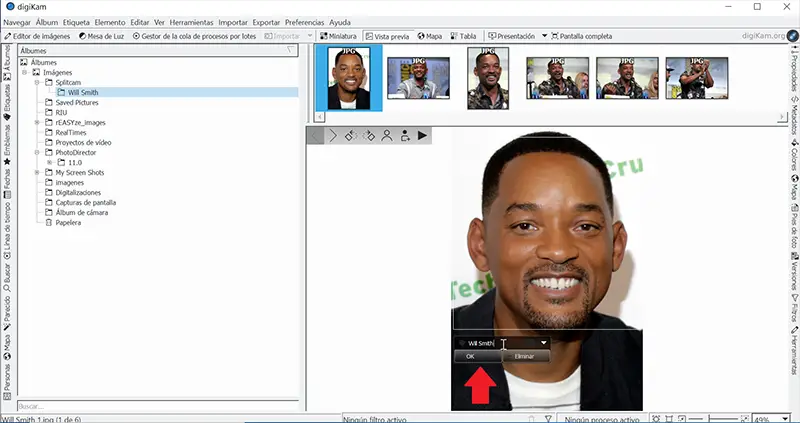This screenshot has width=800, height=423.
Task: Open the Papelera trash item
Action: tap(68, 222)
